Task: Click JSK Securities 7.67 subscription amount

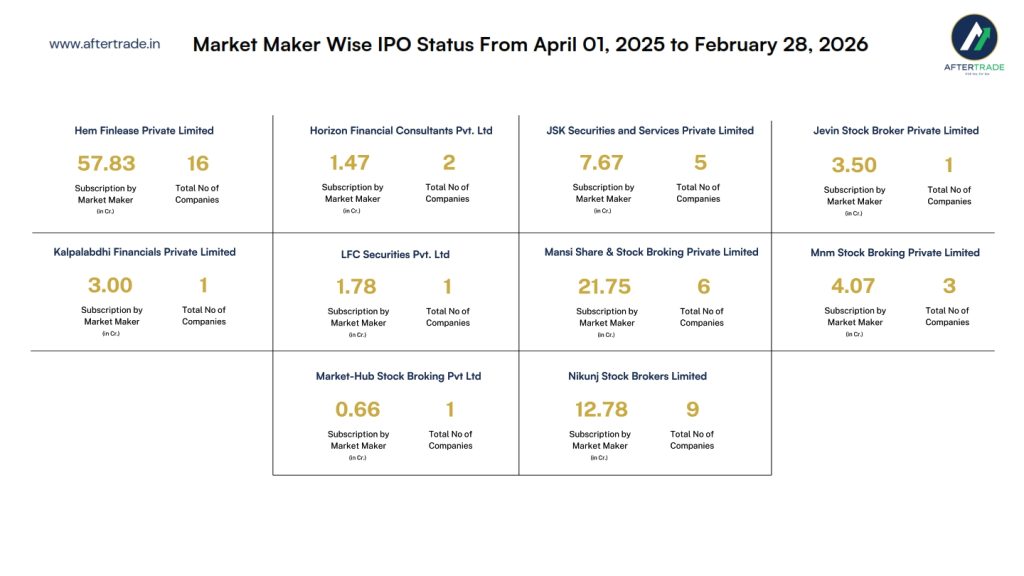Action: (x=601, y=163)
